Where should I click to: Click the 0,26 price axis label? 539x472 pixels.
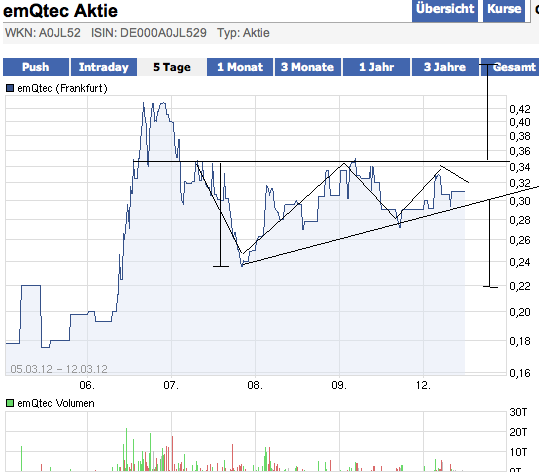tap(520, 240)
